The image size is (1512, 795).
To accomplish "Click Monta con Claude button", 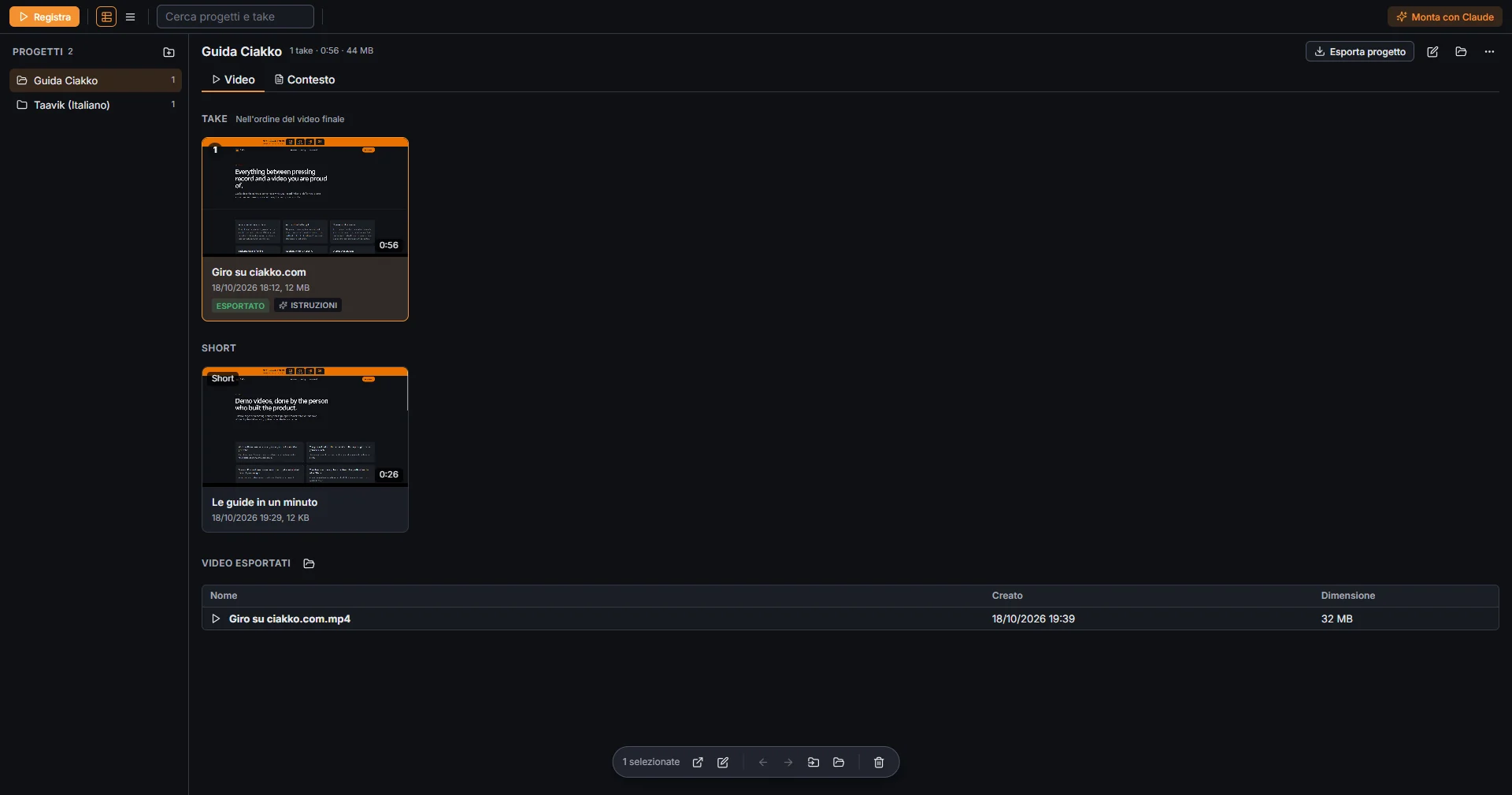I will [x=1445, y=17].
